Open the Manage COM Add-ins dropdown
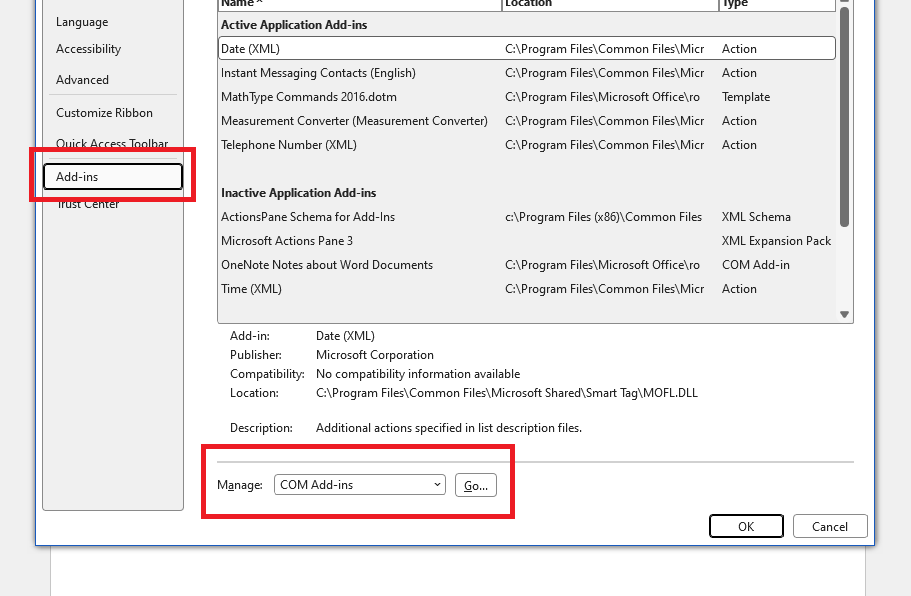 point(360,485)
